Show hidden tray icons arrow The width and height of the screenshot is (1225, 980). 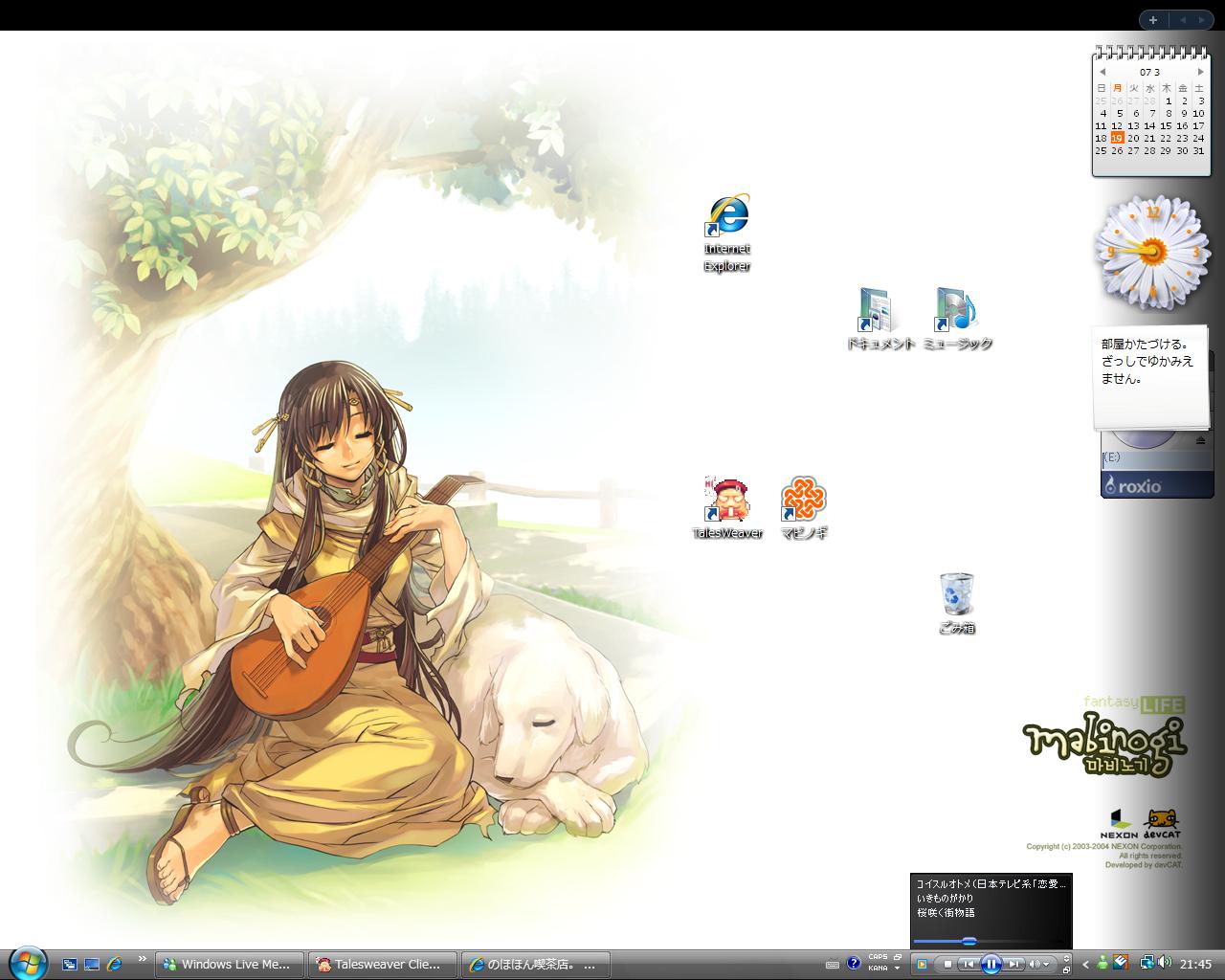click(x=1086, y=964)
